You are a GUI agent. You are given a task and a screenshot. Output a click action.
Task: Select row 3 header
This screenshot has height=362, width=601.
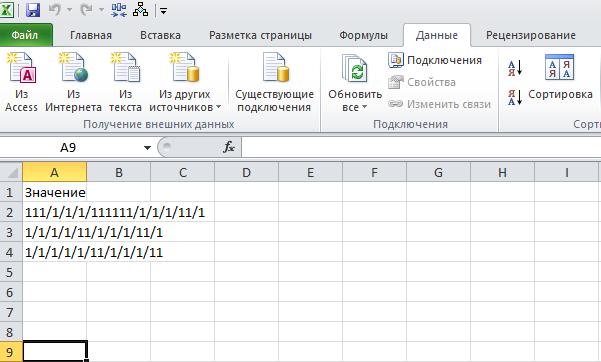(x=11, y=232)
